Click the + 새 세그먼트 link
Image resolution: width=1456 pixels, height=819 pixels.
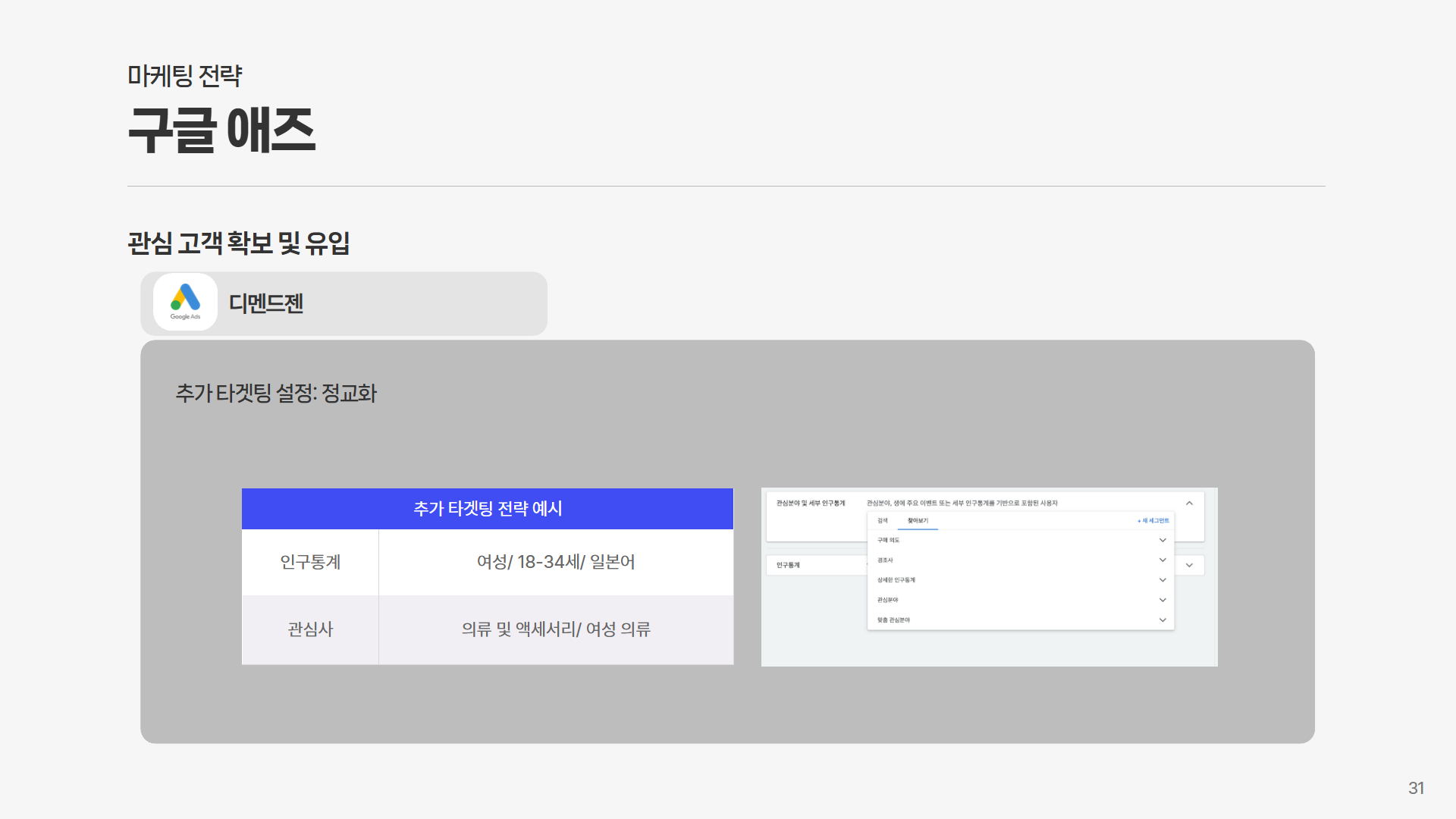(x=1153, y=521)
